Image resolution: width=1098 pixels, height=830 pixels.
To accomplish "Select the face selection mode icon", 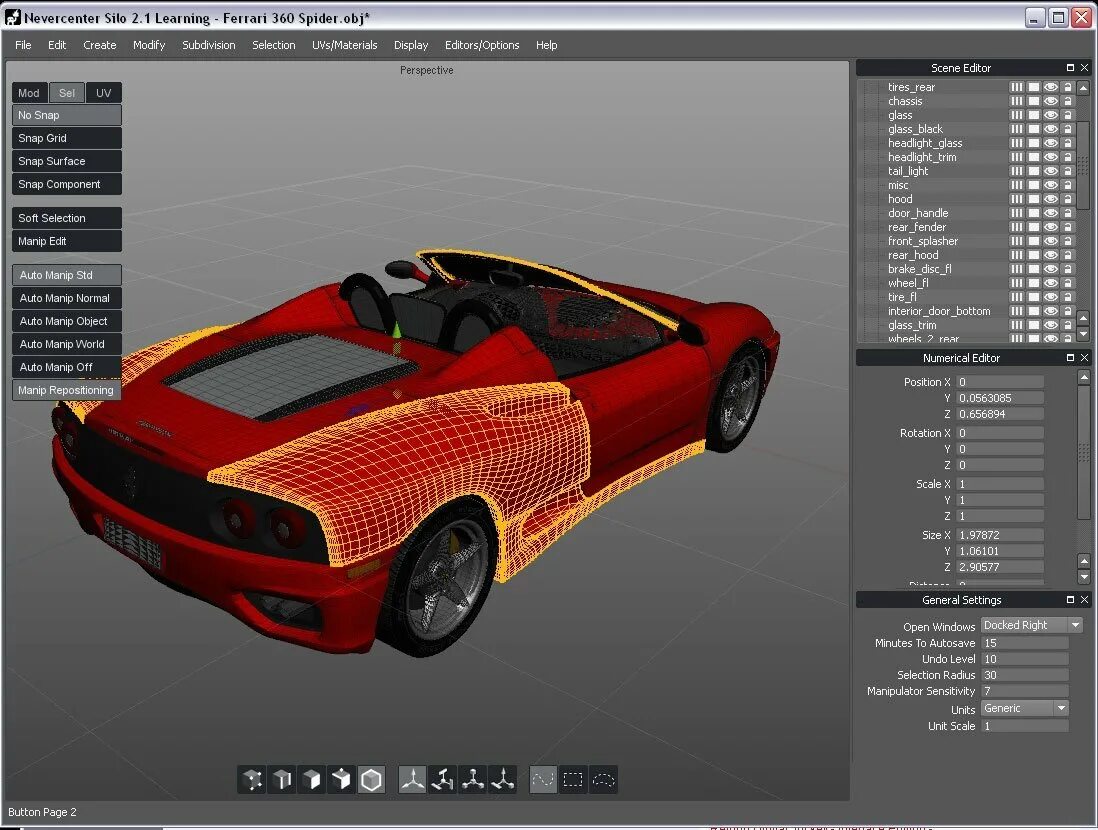I will (x=312, y=780).
